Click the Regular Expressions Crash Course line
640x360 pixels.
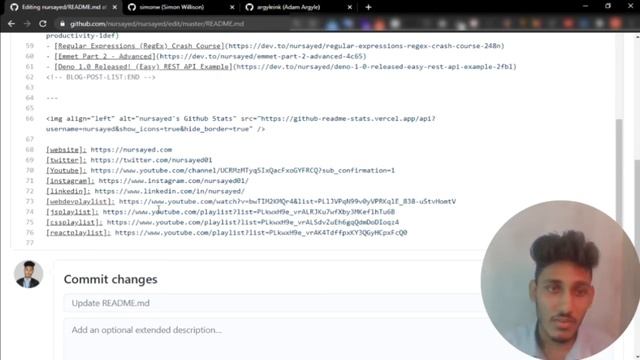pos(276,46)
